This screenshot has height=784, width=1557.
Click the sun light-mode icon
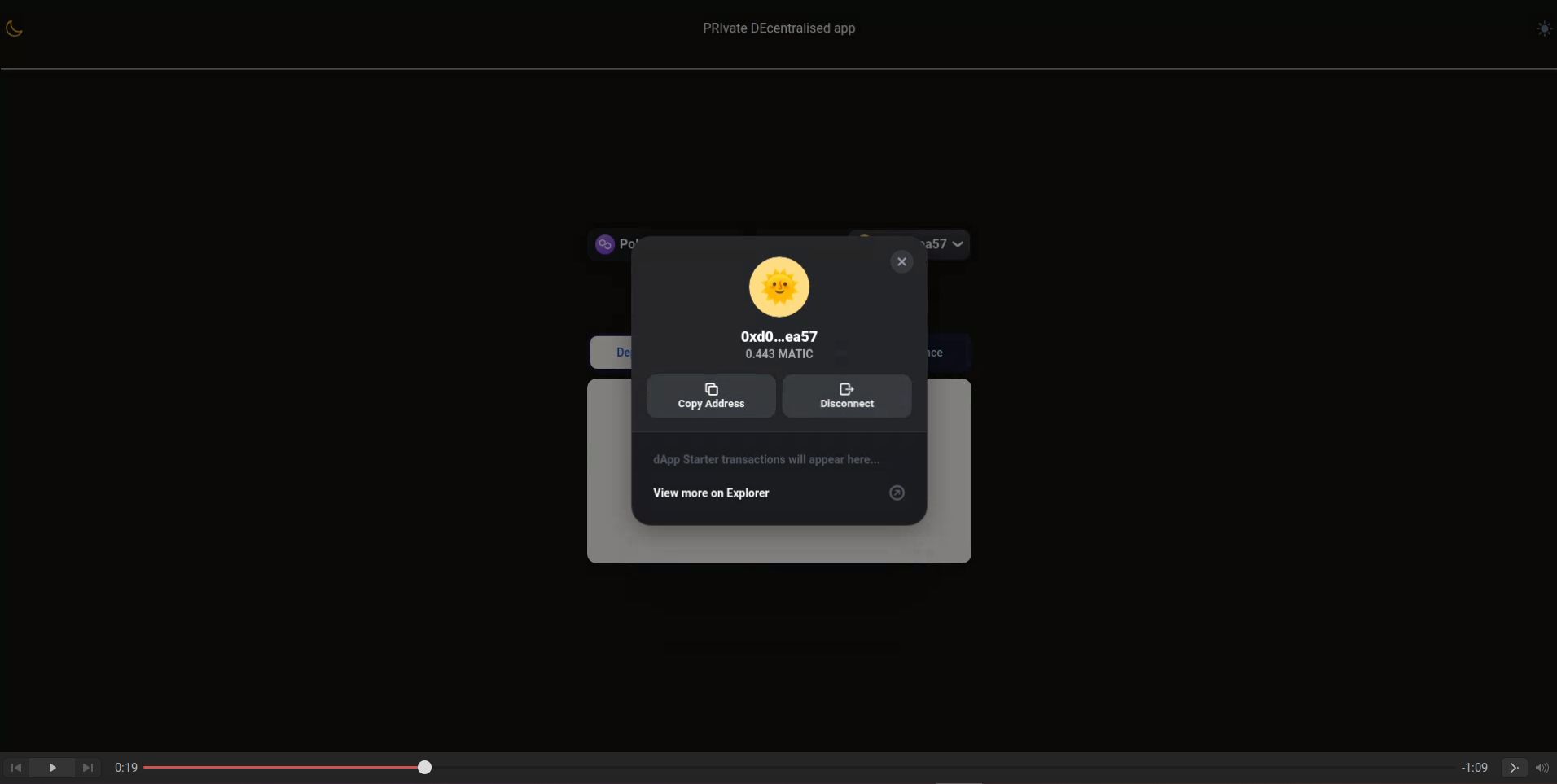click(1544, 28)
